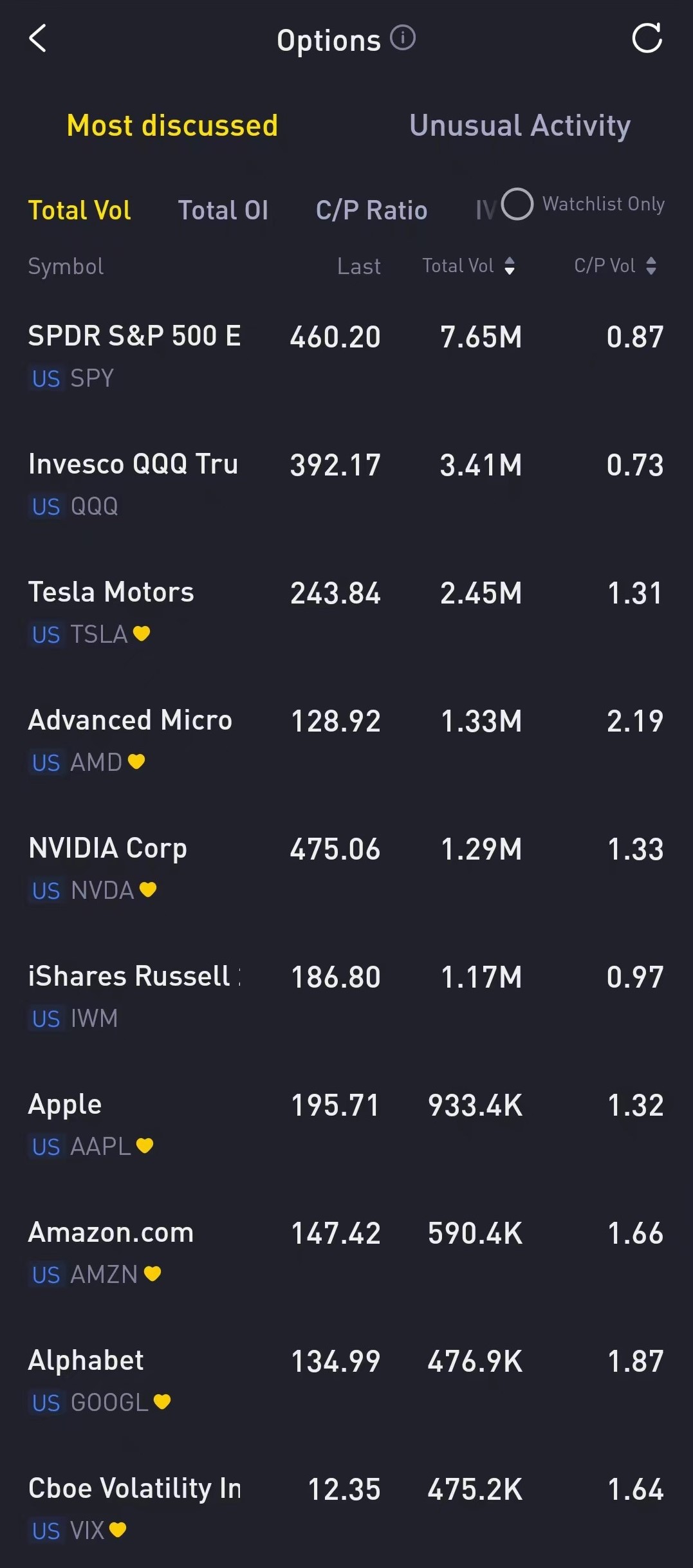The image size is (693, 1568).
Task: Tap the AAPL watchlist heart
Action: 145,1146
